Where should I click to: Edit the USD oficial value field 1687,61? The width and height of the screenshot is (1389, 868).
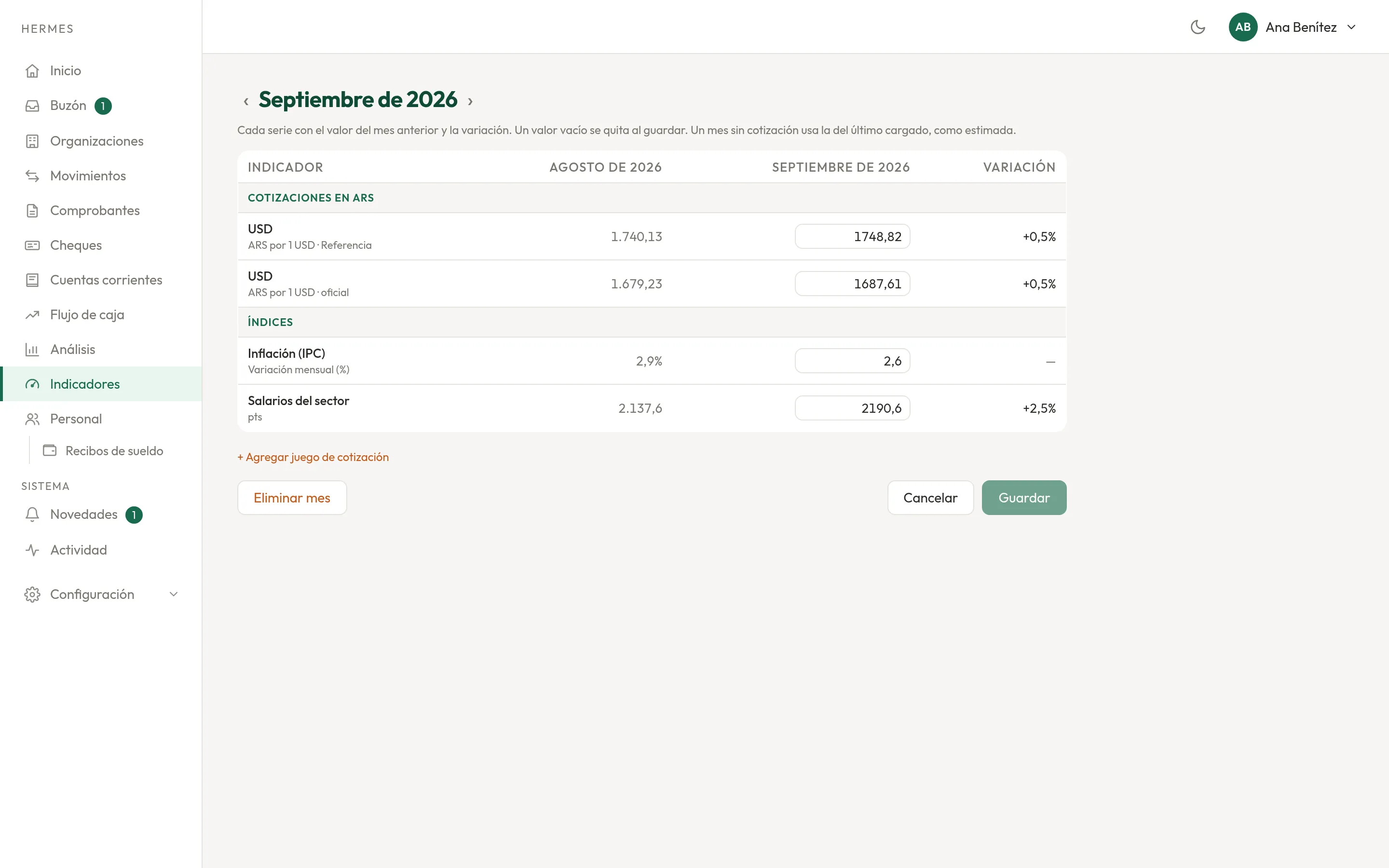click(x=852, y=284)
